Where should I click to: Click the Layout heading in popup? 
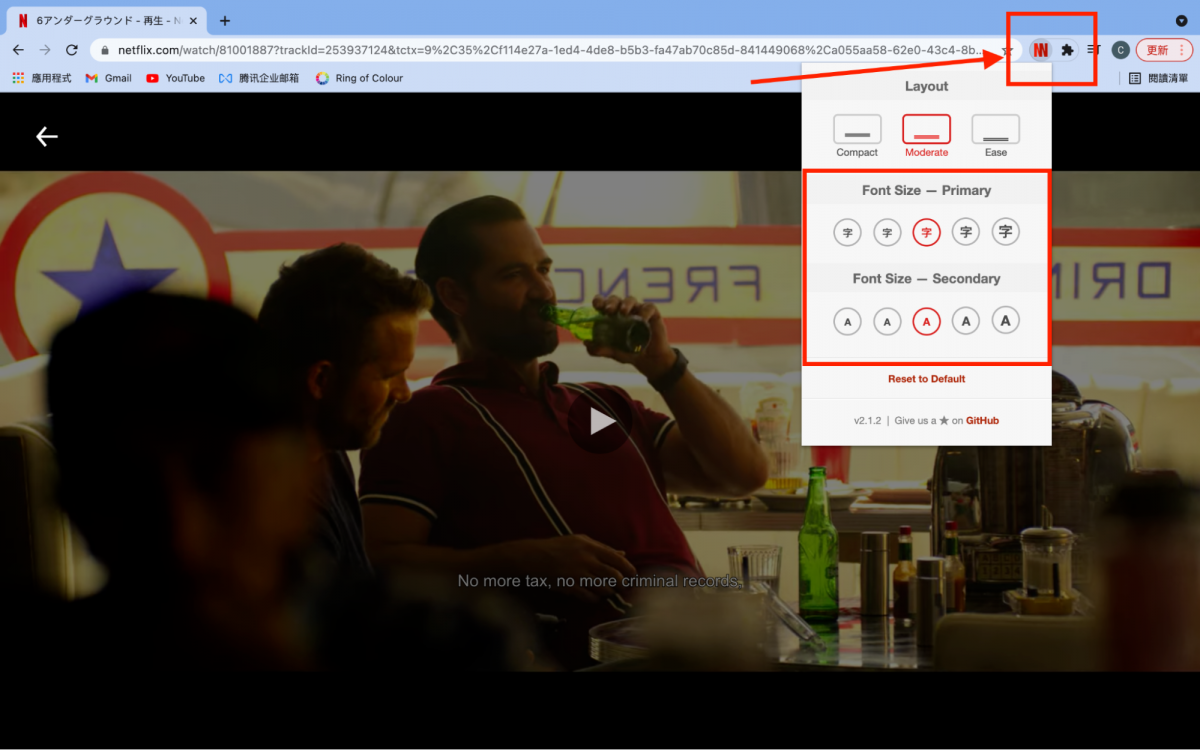coord(927,86)
